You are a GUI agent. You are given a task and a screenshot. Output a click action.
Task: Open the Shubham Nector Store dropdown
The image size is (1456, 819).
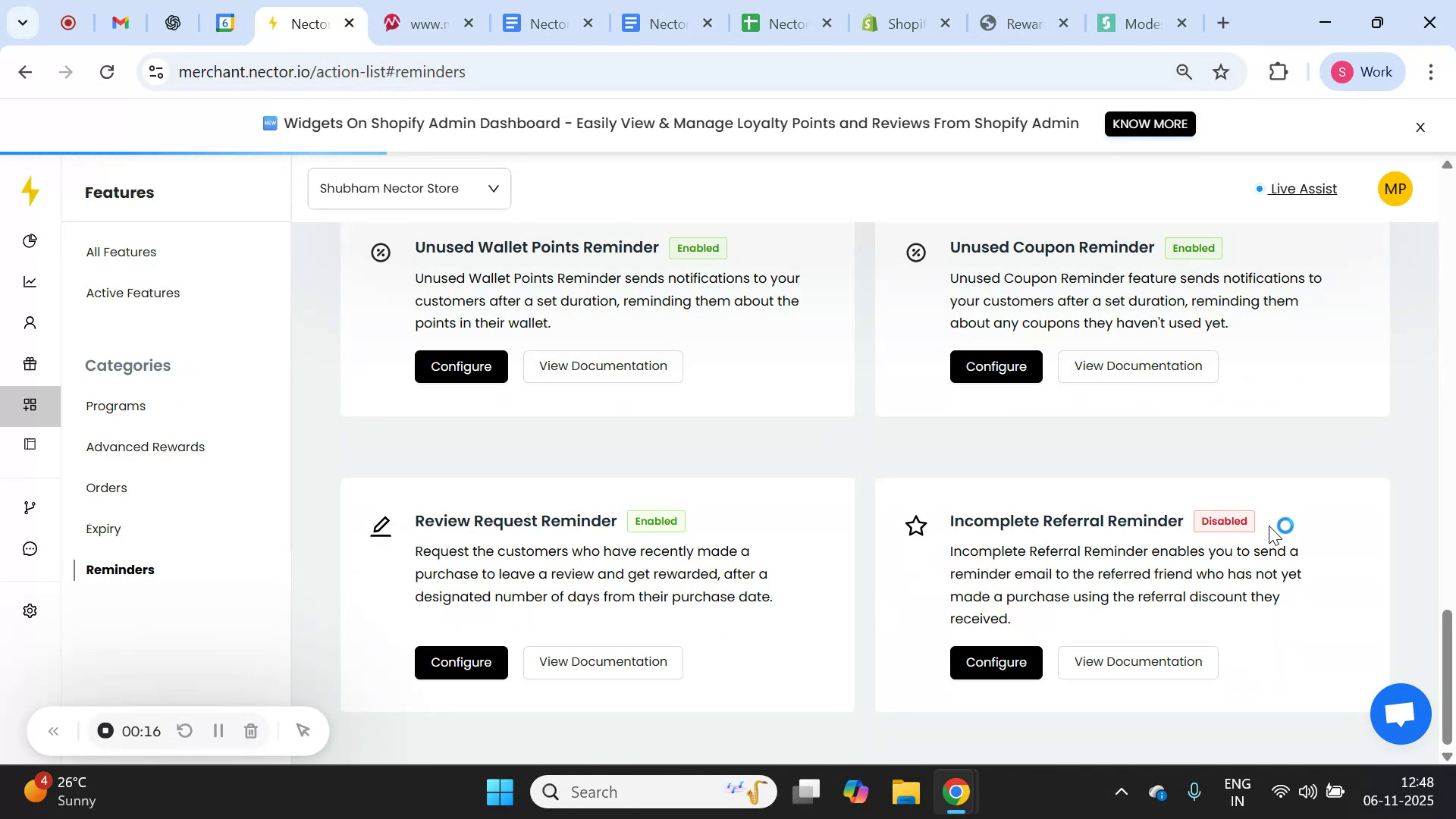click(x=409, y=188)
